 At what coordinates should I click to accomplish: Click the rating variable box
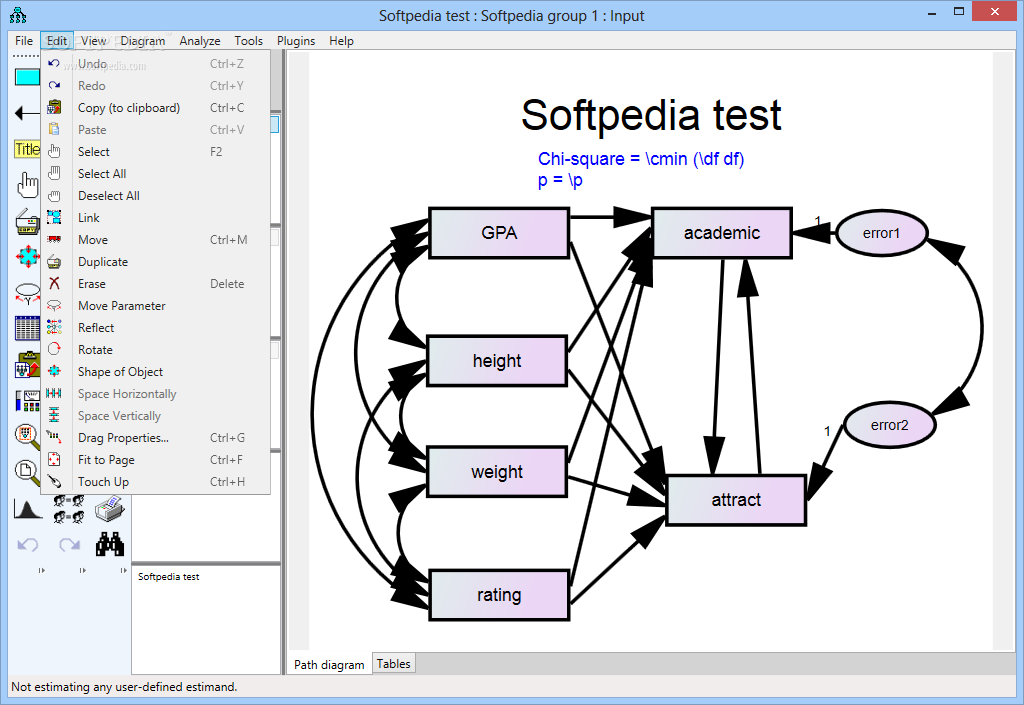(499, 595)
